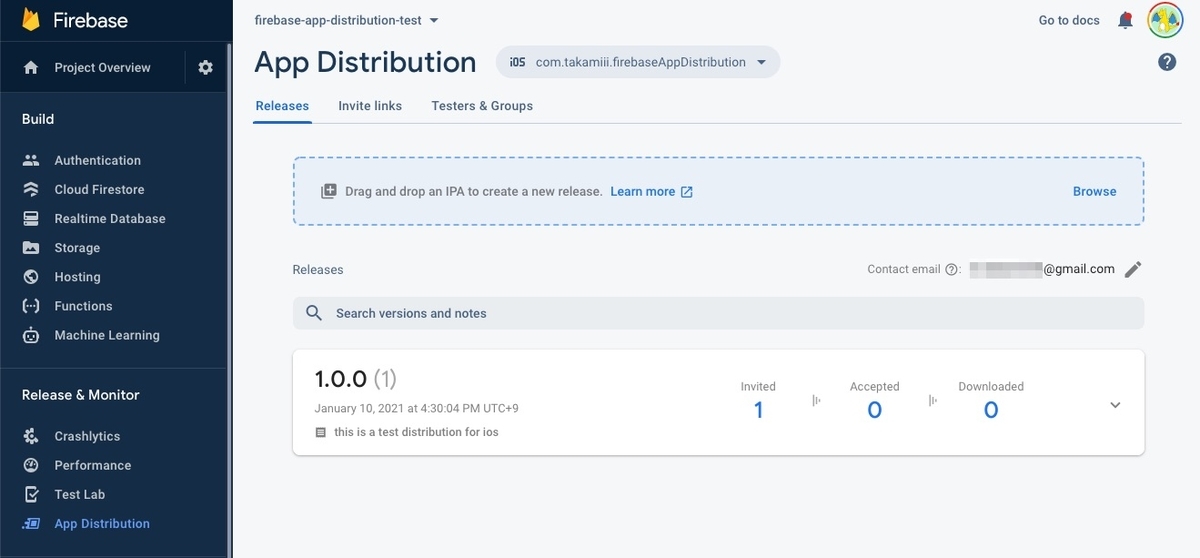Click the 1.0.0 (1) version title
Image resolution: width=1200 pixels, height=558 pixels.
[x=356, y=379]
